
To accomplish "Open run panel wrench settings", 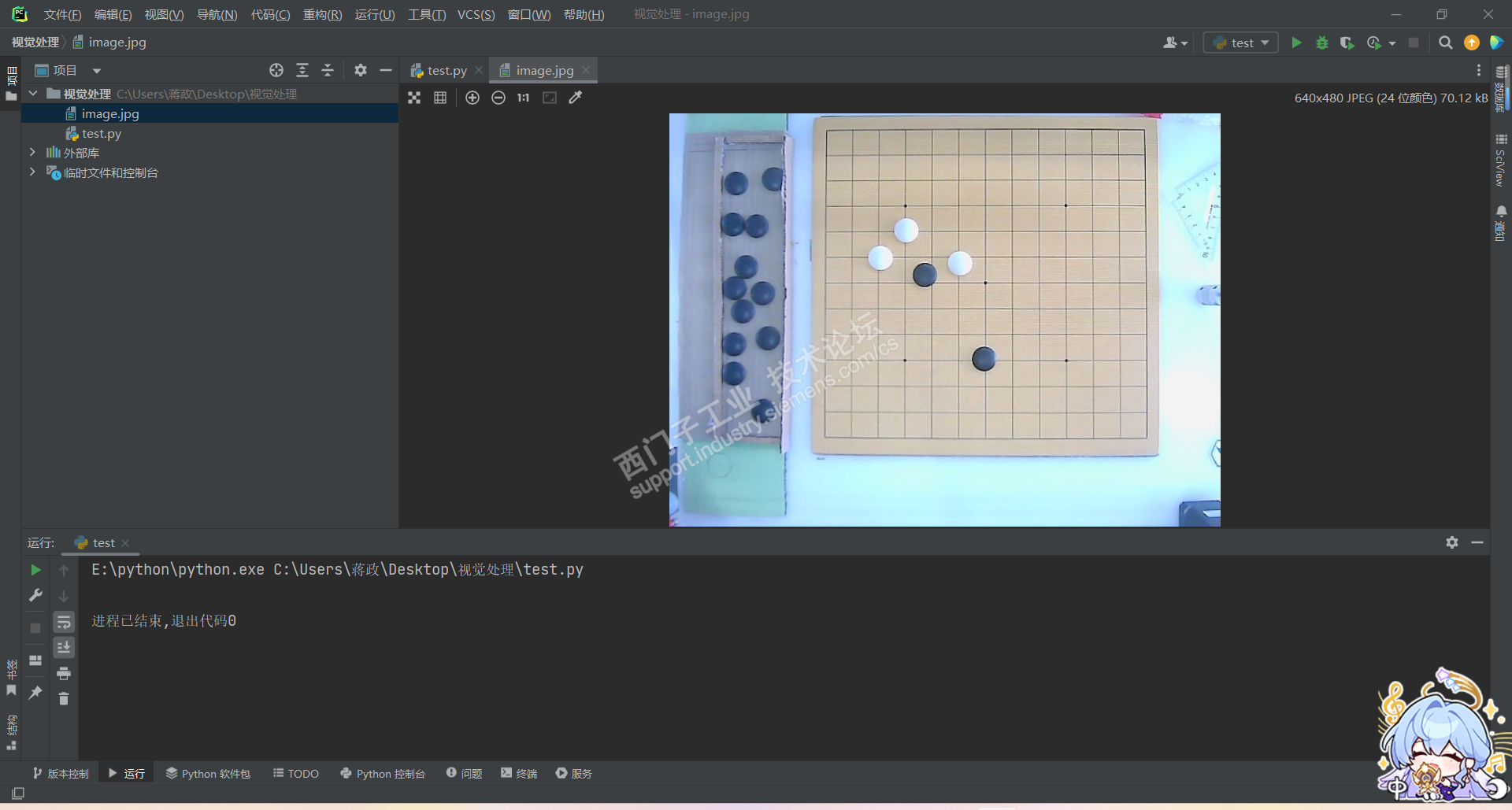I will (35, 595).
